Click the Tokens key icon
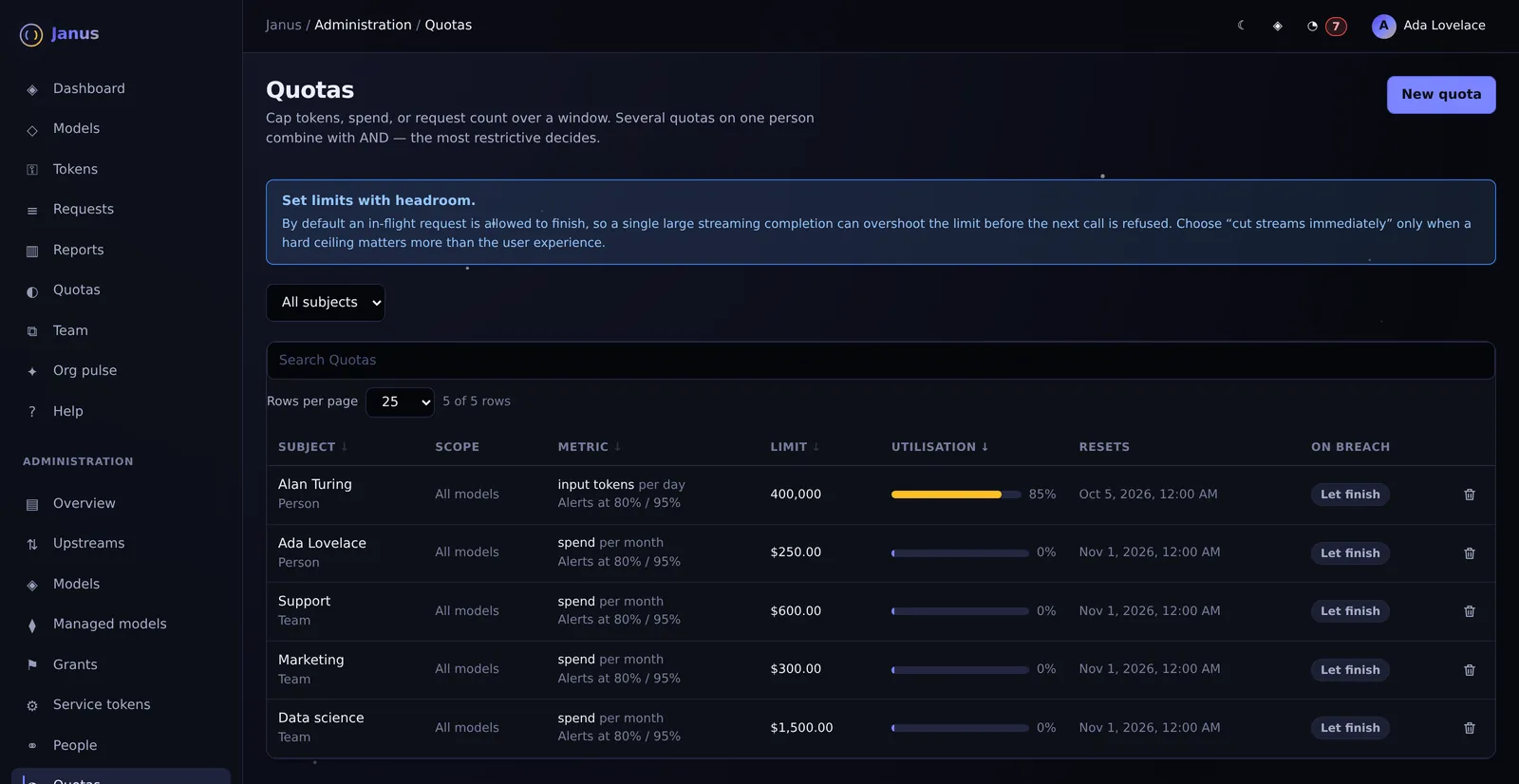1519x784 pixels. [32, 170]
